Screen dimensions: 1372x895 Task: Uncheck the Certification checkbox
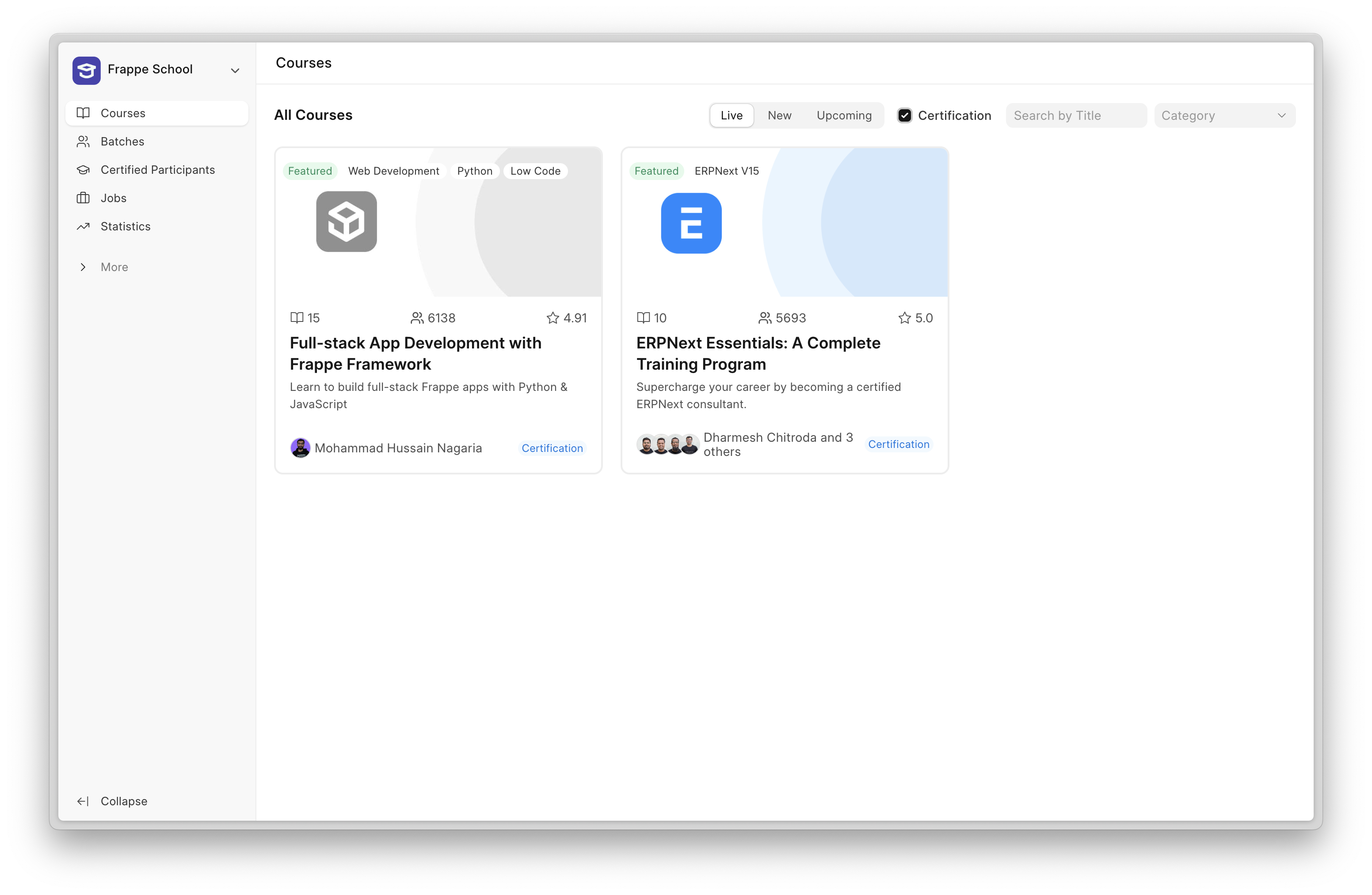pos(904,115)
